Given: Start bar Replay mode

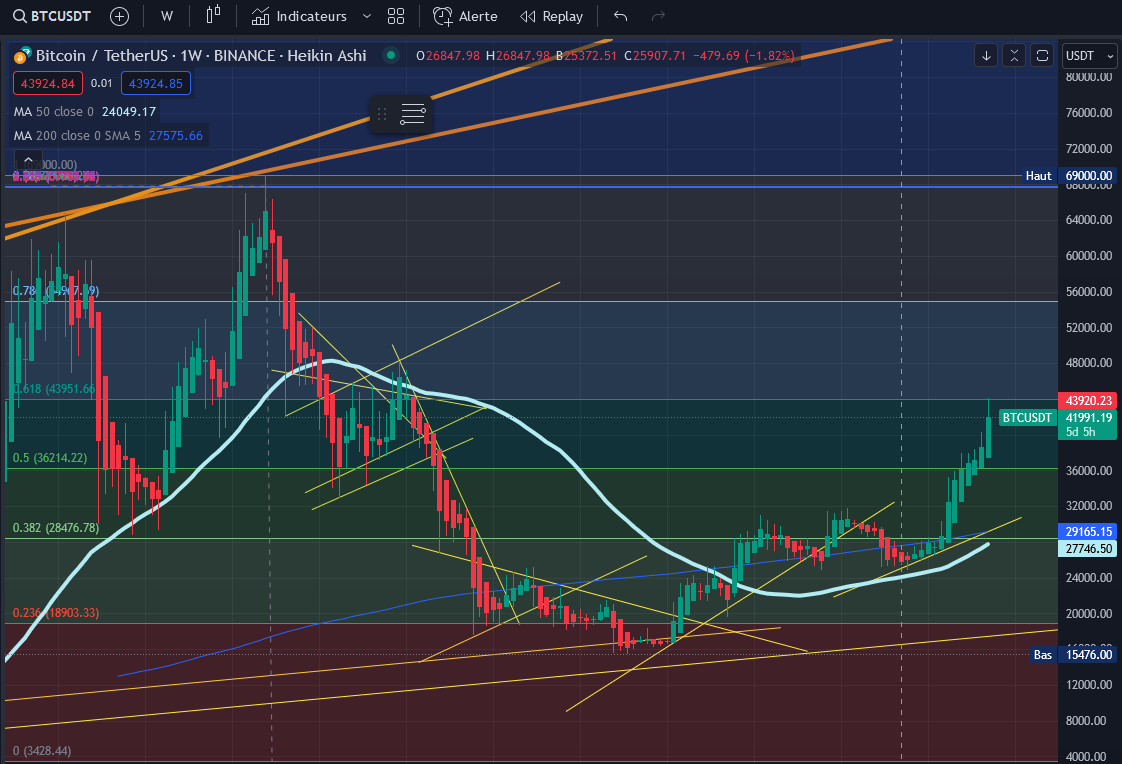Looking at the screenshot, I should [x=551, y=16].
